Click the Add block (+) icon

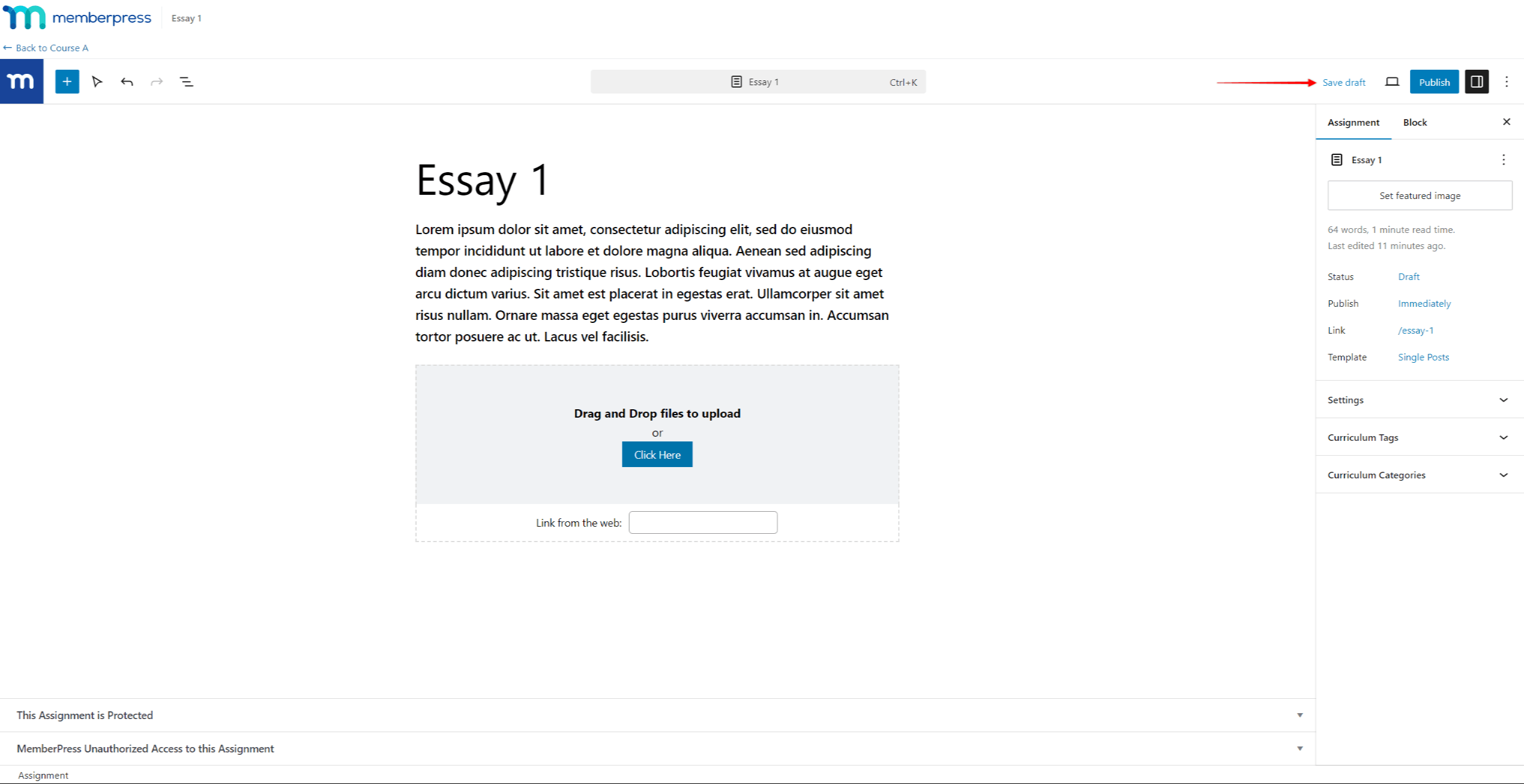67,81
